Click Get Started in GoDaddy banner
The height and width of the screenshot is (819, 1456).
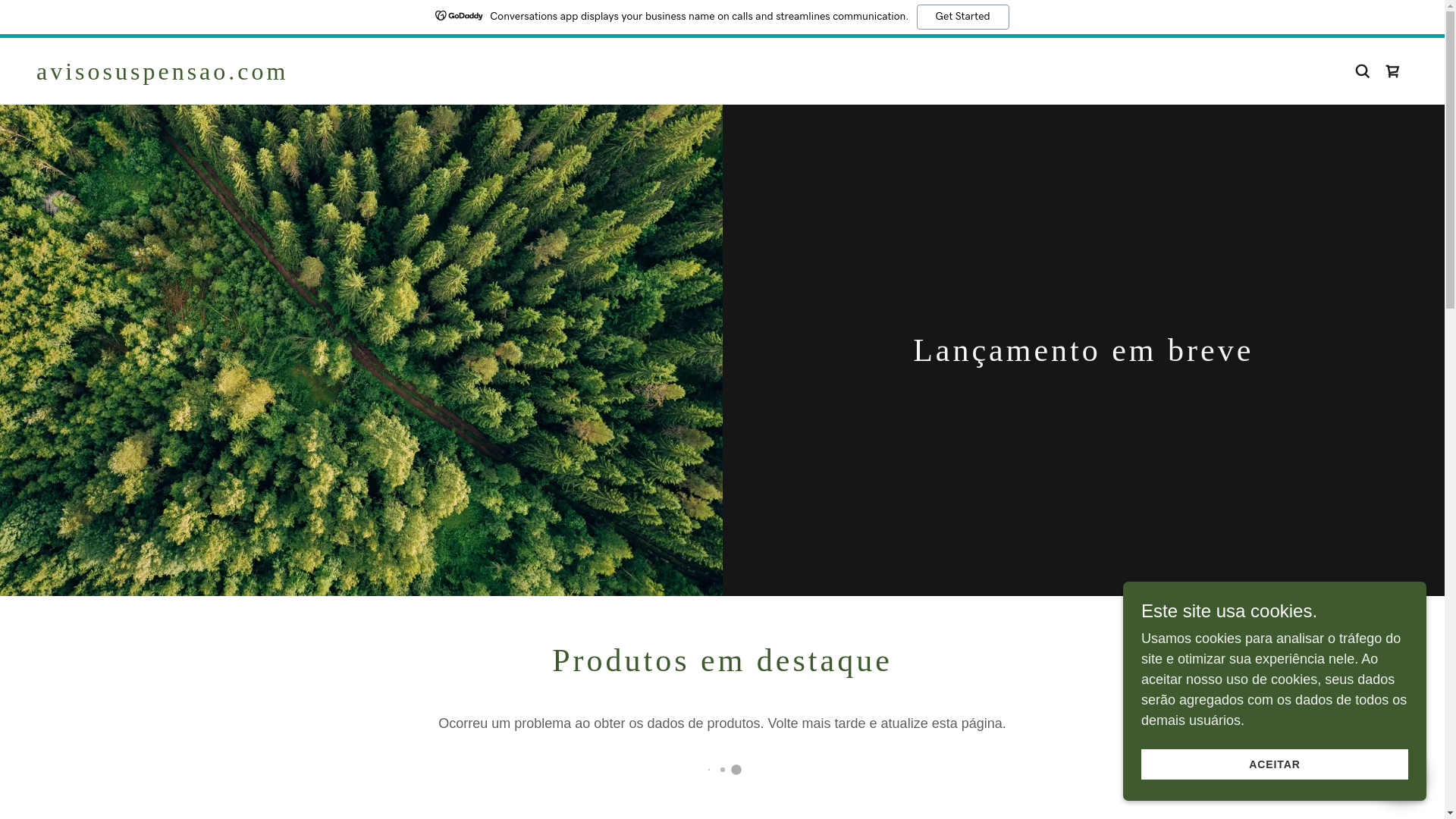coord(962,17)
